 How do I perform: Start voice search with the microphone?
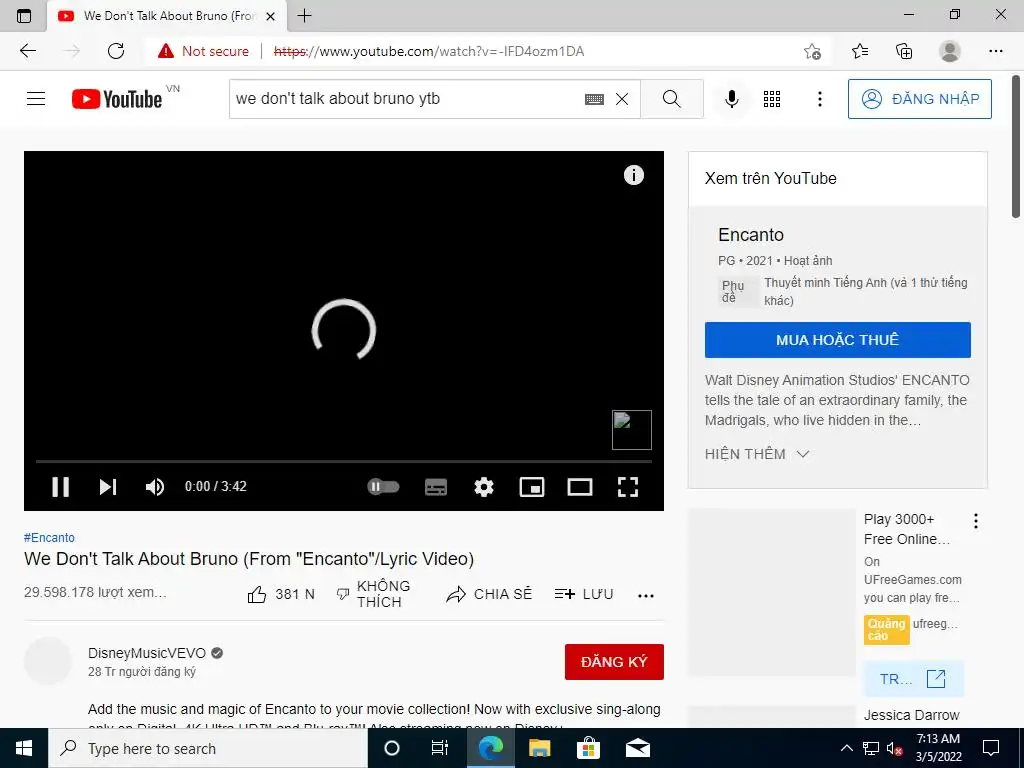coord(732,99)
